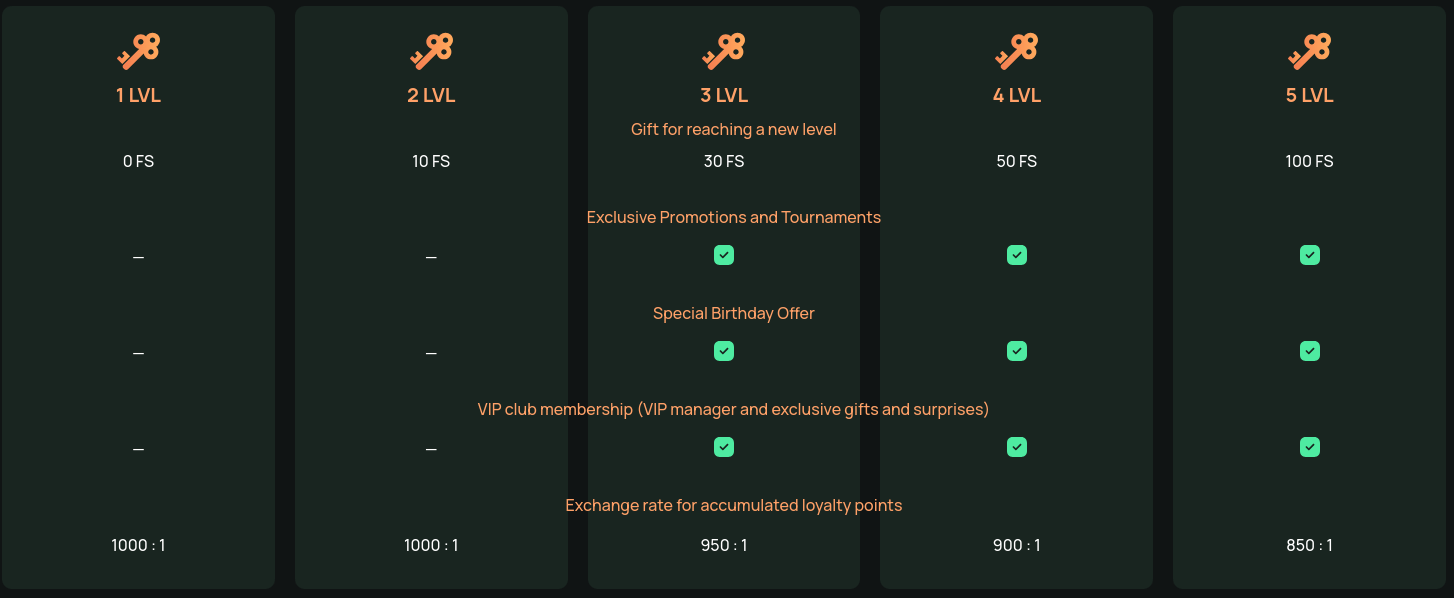Click the key icon above 2 LVL

click(431, 50)
